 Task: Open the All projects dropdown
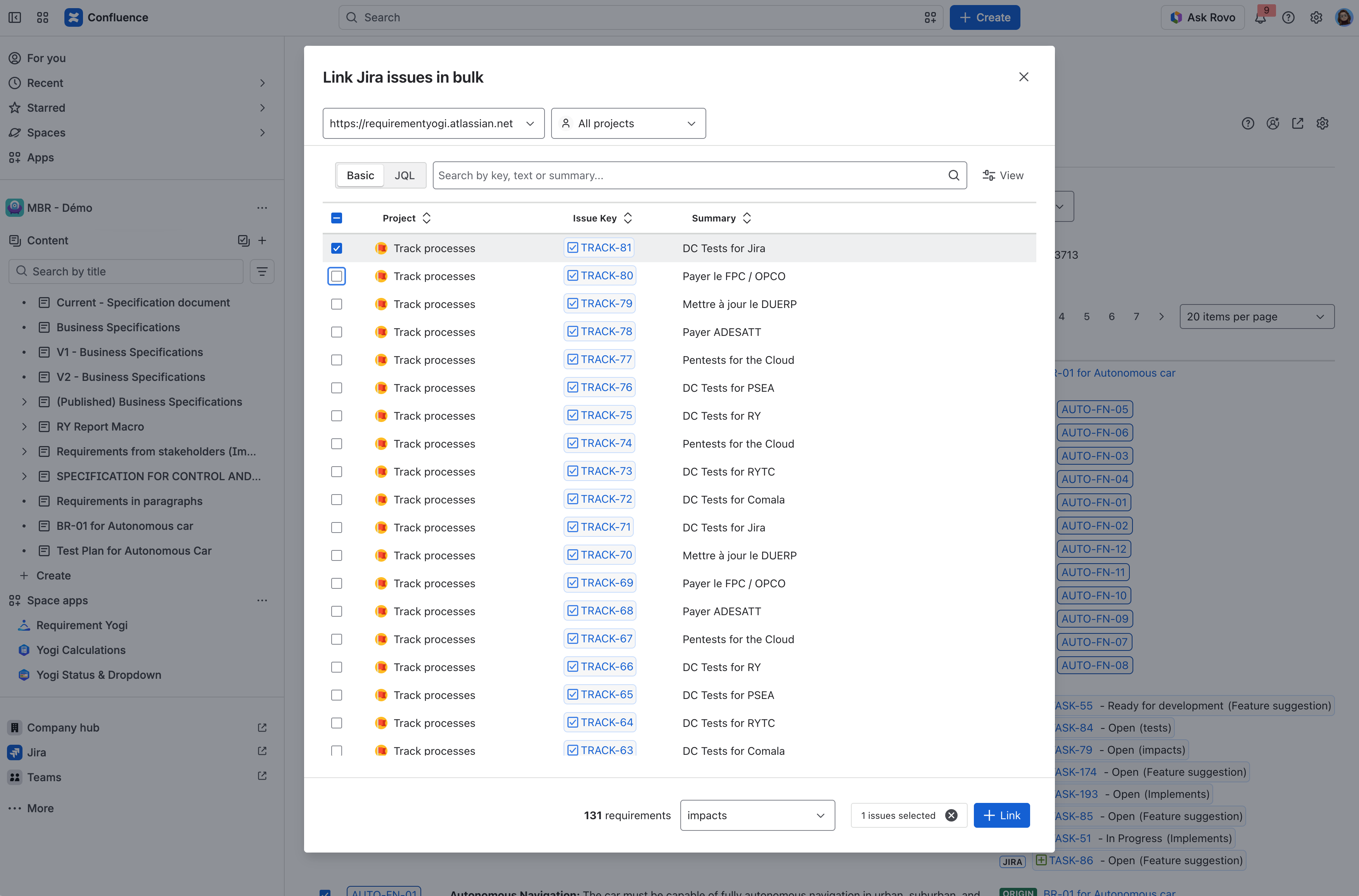tap(628, 123)
